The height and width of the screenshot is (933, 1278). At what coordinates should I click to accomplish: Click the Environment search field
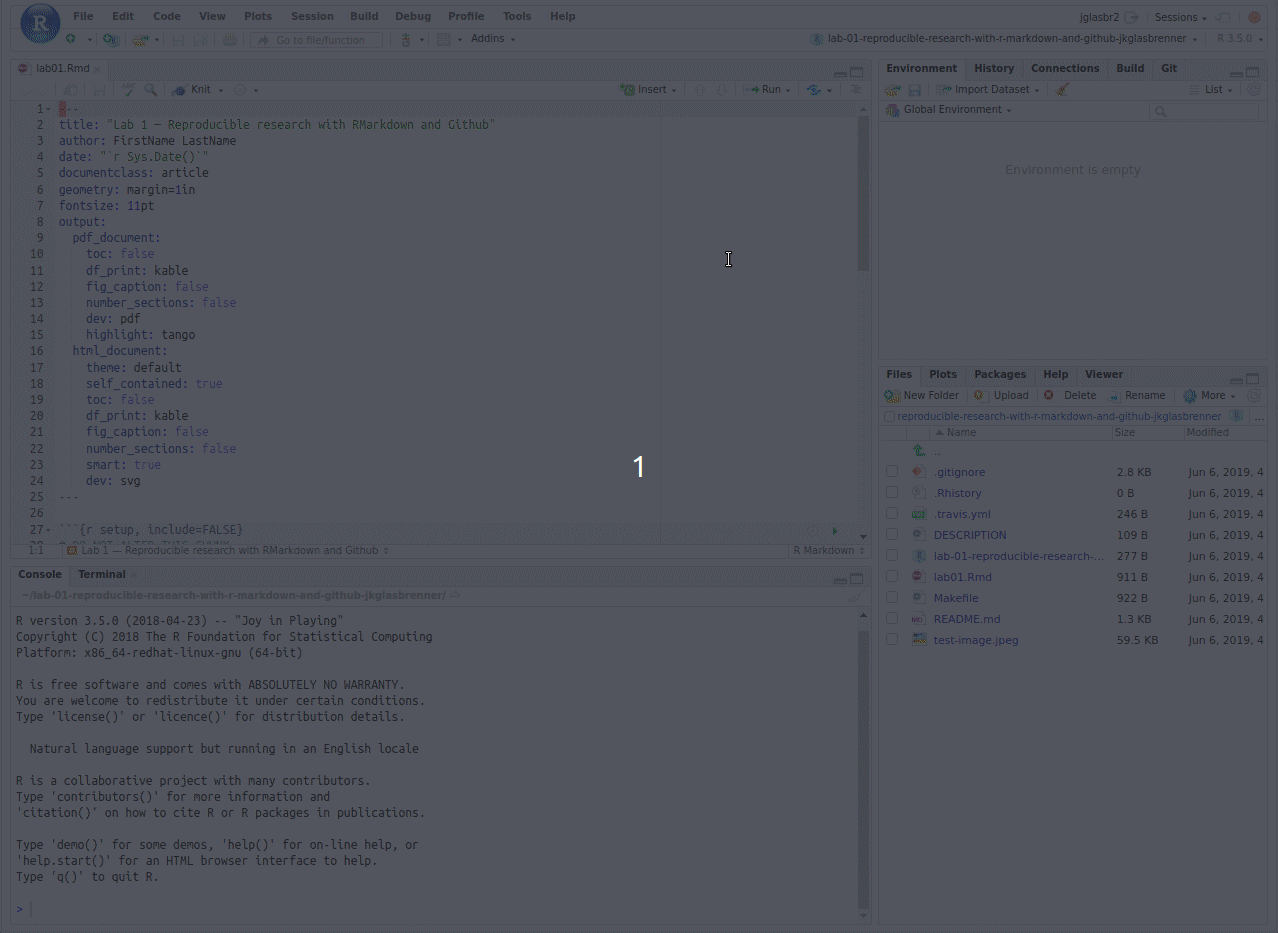[1204, 111]
